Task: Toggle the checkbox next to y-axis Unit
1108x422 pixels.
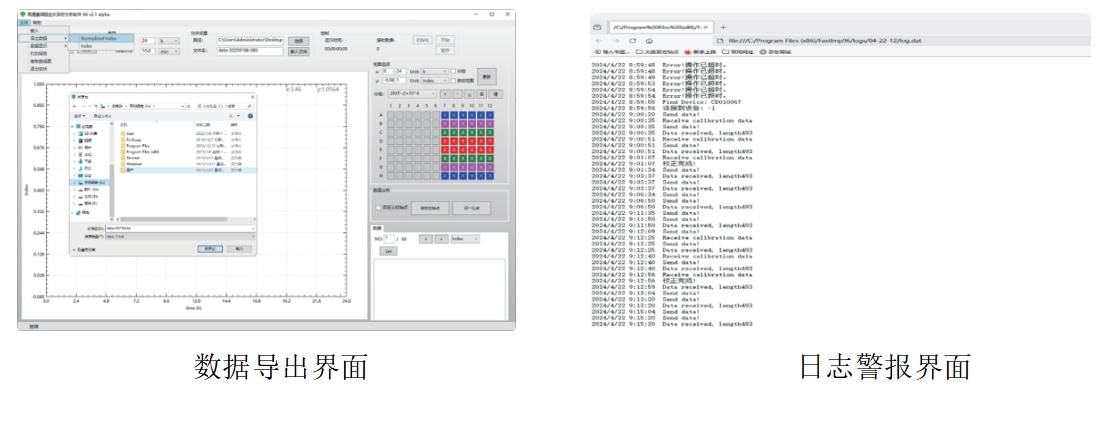Action: (454, 81)
